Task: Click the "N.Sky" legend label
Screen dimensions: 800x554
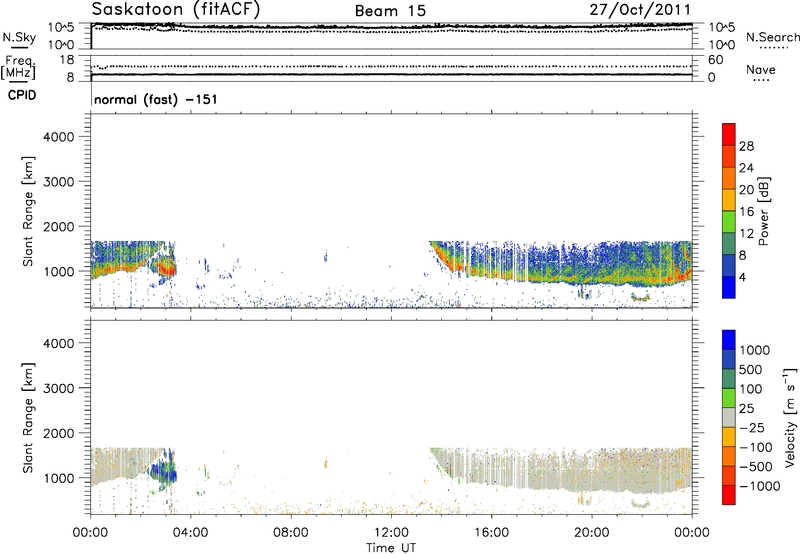Action: pyautogui.click(x=19, y=37)
